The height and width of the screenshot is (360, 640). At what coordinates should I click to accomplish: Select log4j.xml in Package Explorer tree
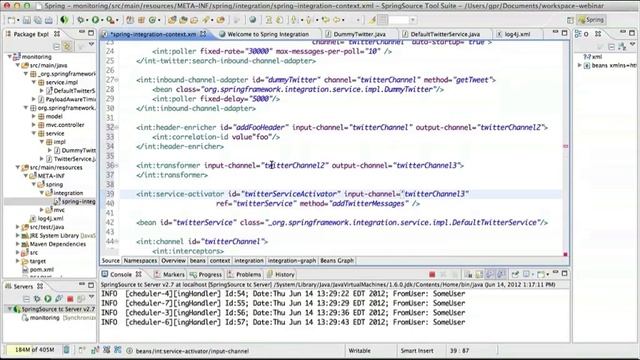pos(50,218)
